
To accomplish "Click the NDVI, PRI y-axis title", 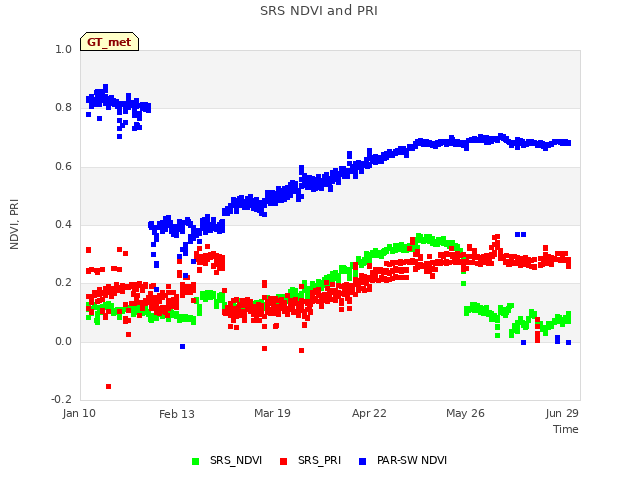I will click(x=14, y=224).
